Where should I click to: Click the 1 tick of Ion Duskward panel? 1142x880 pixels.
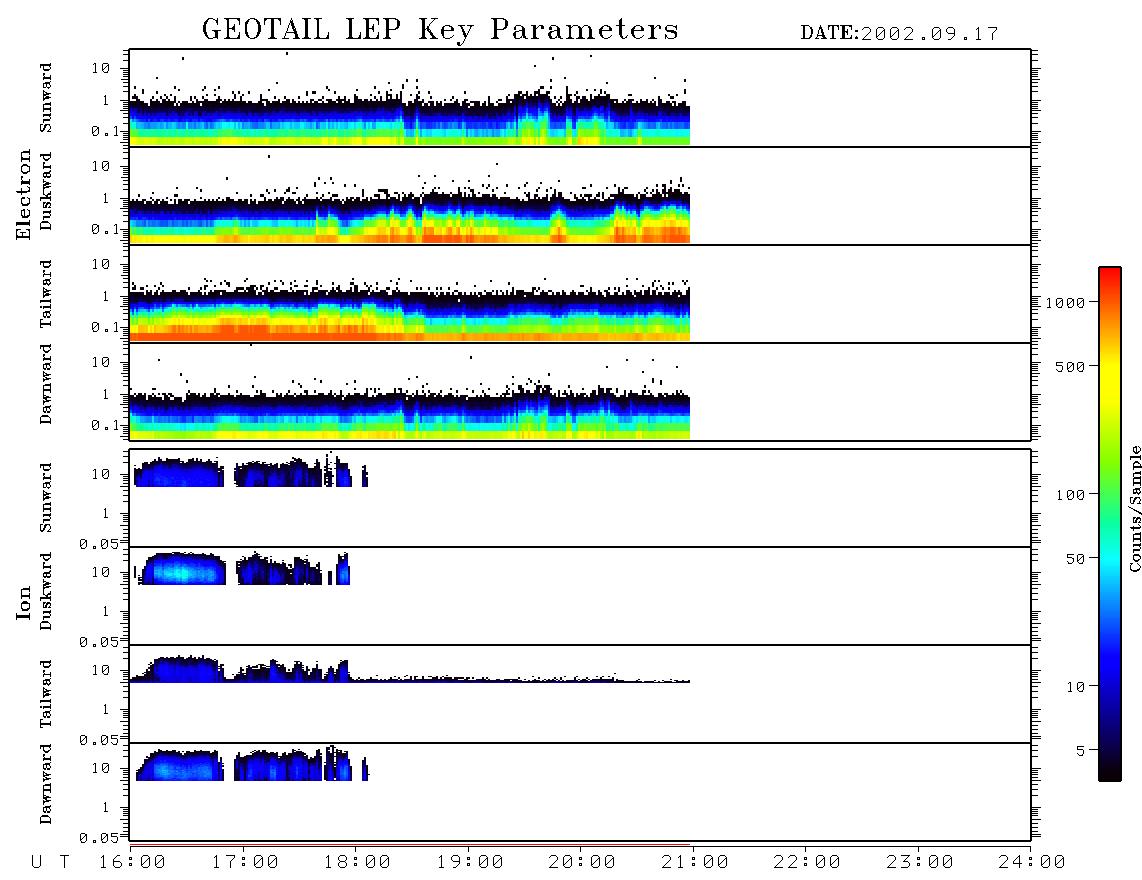pos(106,611)
